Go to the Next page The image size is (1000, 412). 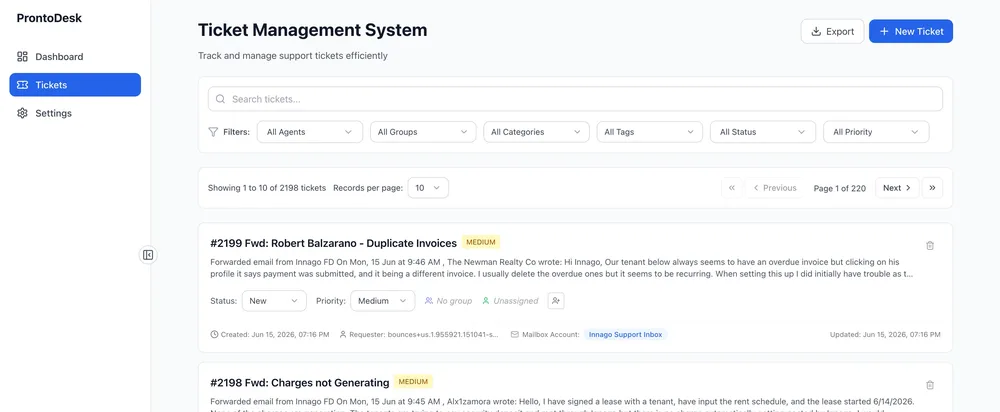click(x=897, y=188)
